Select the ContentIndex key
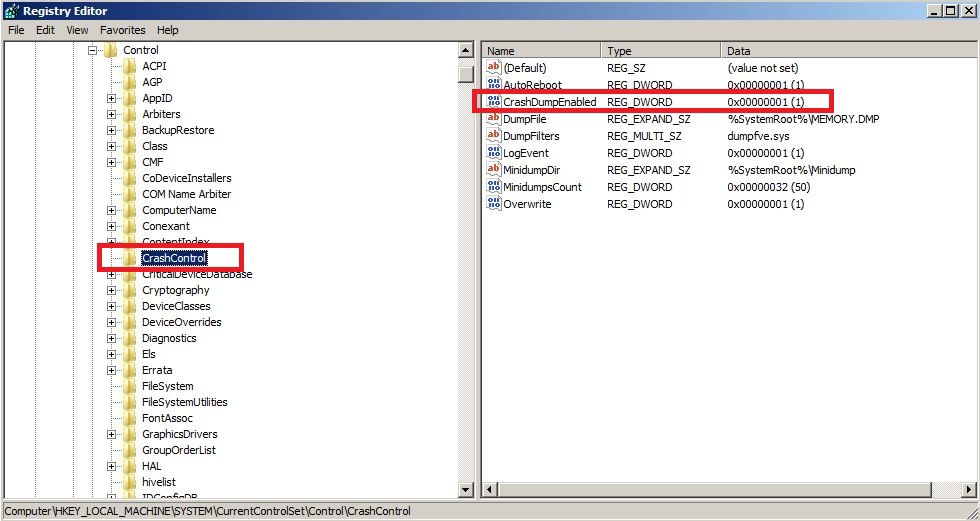980x521 pixels. pyautogui.click(x=176, y=242)
